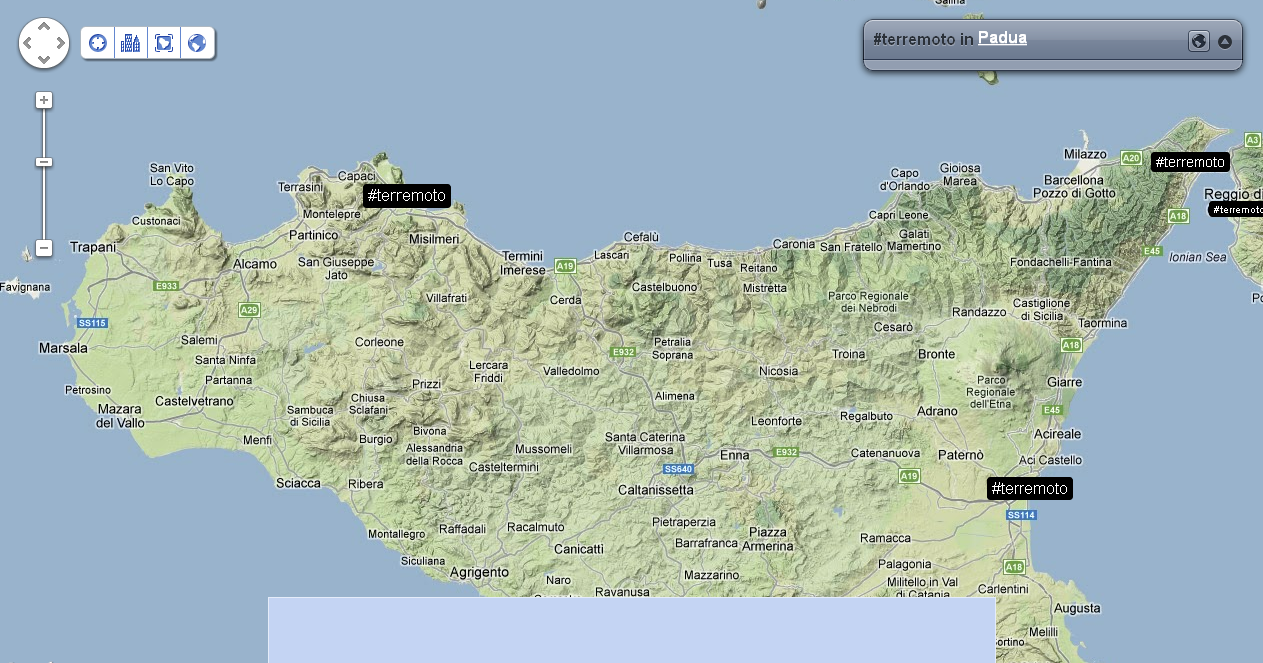
Task: Zoom in using the plus button
Action: pos(44,100)
